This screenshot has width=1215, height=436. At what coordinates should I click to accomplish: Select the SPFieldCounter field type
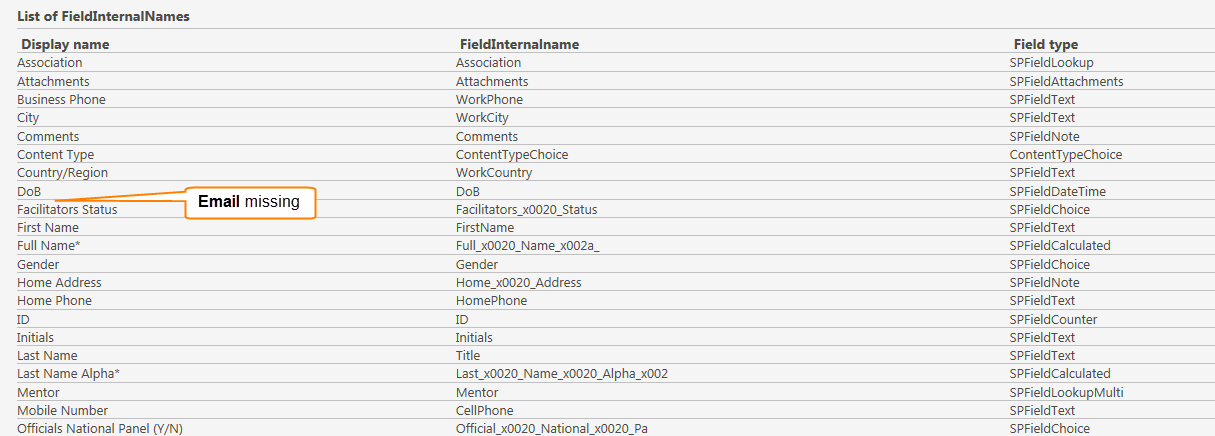pyautogui.click(x=1053, y=320)
